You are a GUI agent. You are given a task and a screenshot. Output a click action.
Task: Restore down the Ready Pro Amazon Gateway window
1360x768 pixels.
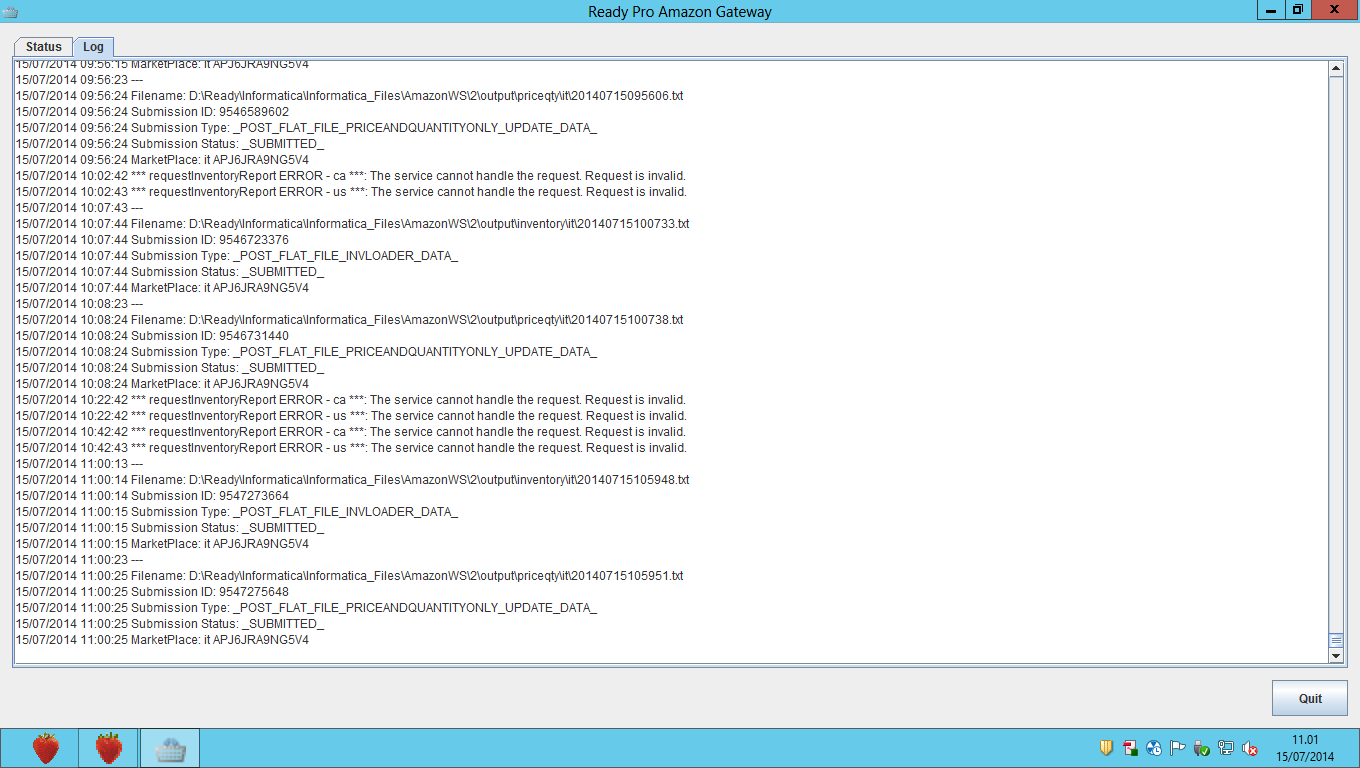(1297, 10)
